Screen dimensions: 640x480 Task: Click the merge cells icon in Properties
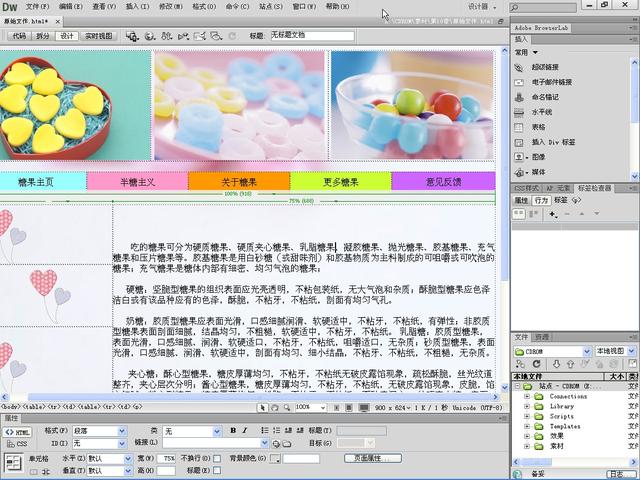click(33, 471)
